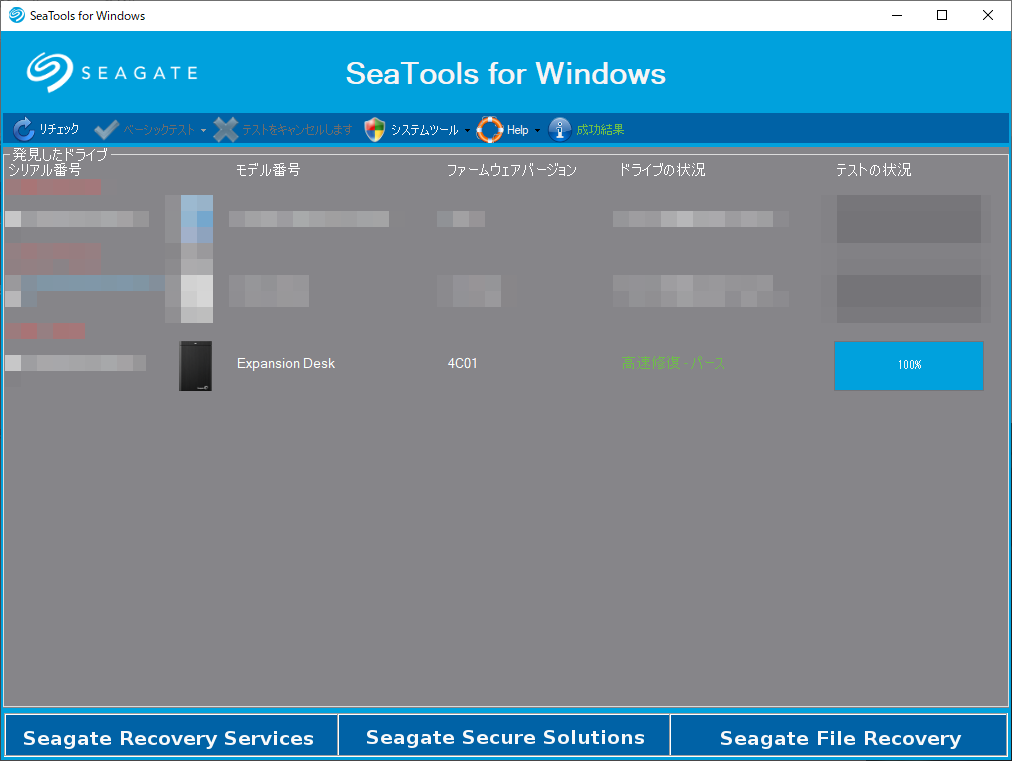
Task: Click the テストの状況 column header
Action: pos(873,170)
